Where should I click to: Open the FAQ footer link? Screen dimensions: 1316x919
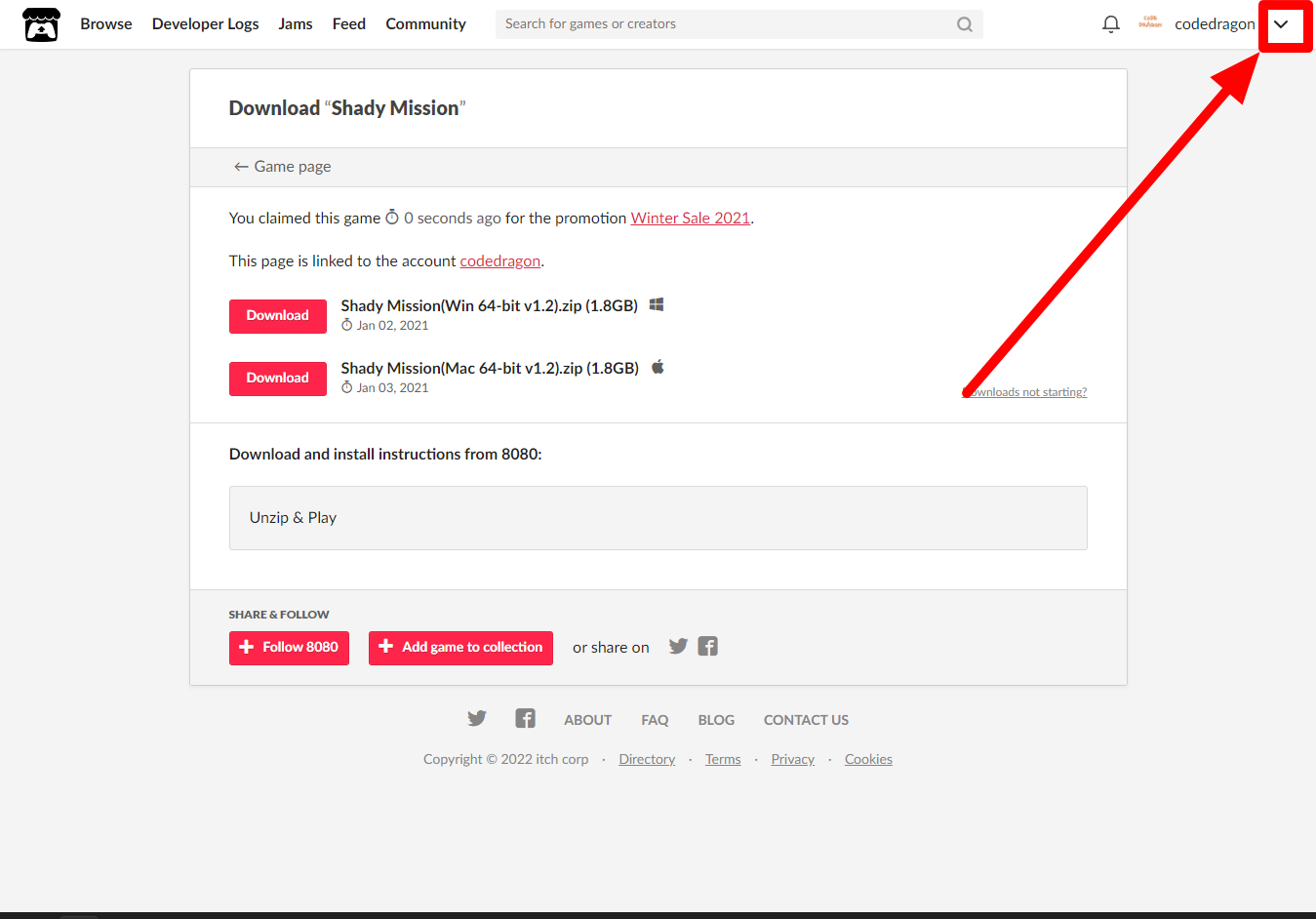tap(655, 720)
